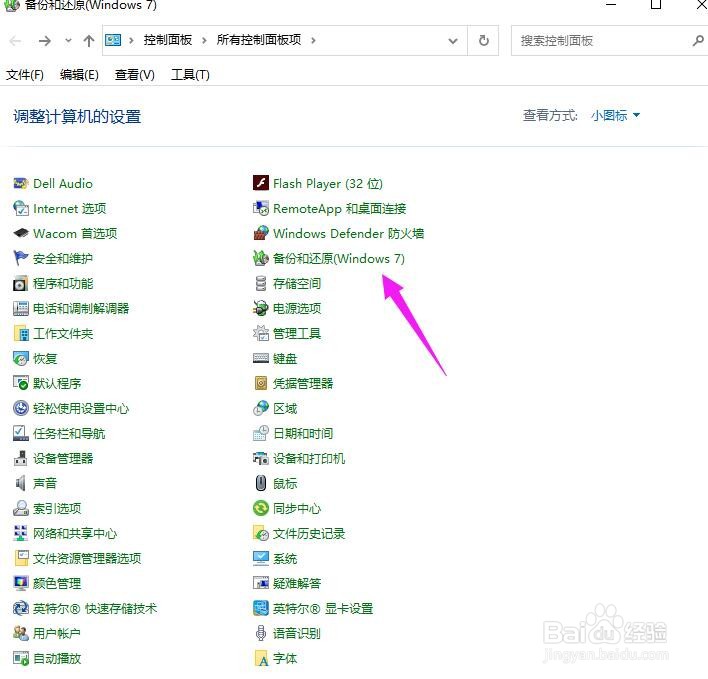Click the 备份和还原(Windows 7) icon
Viewport: 708px width, 679px height.
(x=261, y=258)
